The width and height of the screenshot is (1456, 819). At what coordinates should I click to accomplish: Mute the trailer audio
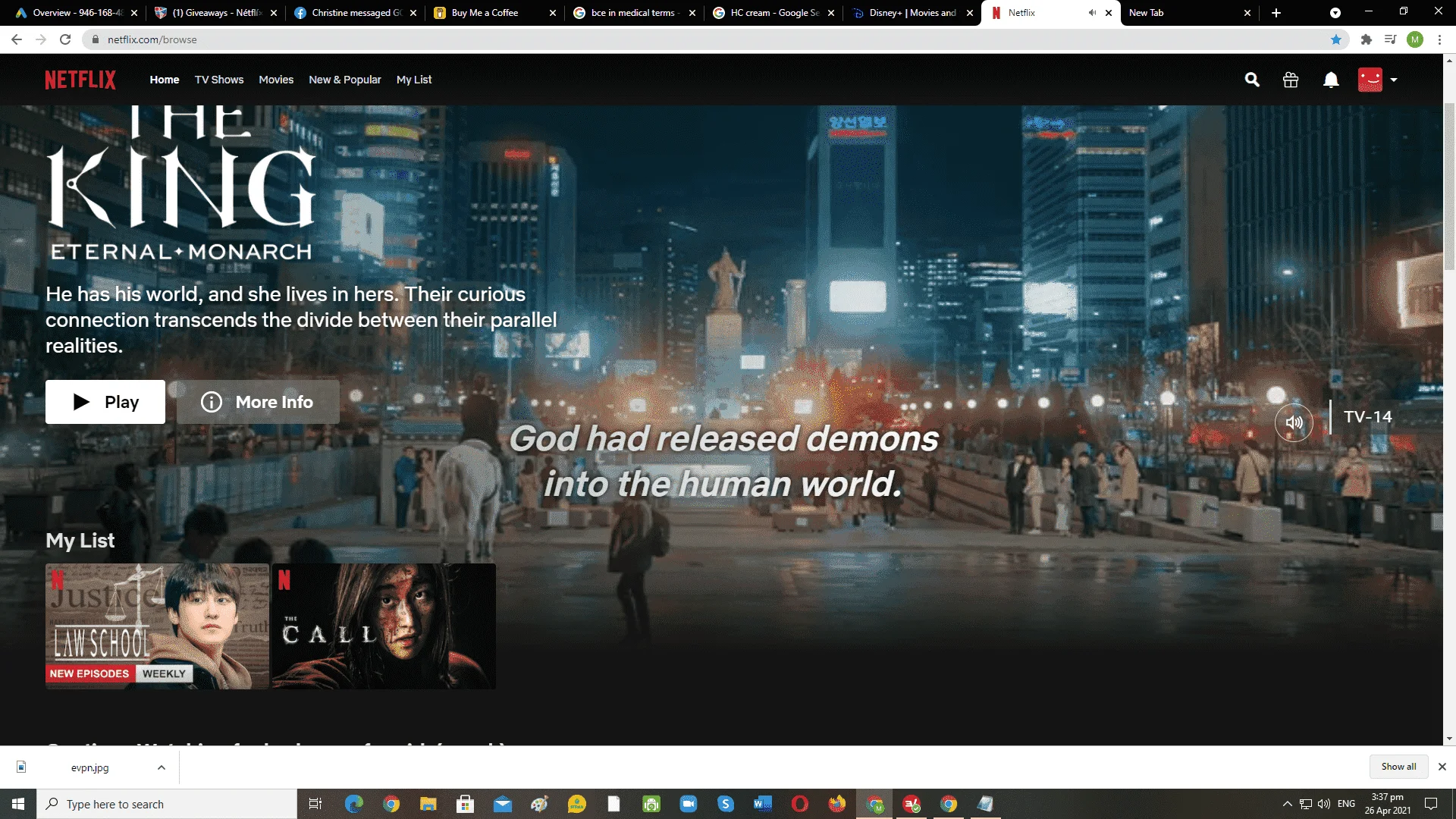click(x=1294, y=422)
